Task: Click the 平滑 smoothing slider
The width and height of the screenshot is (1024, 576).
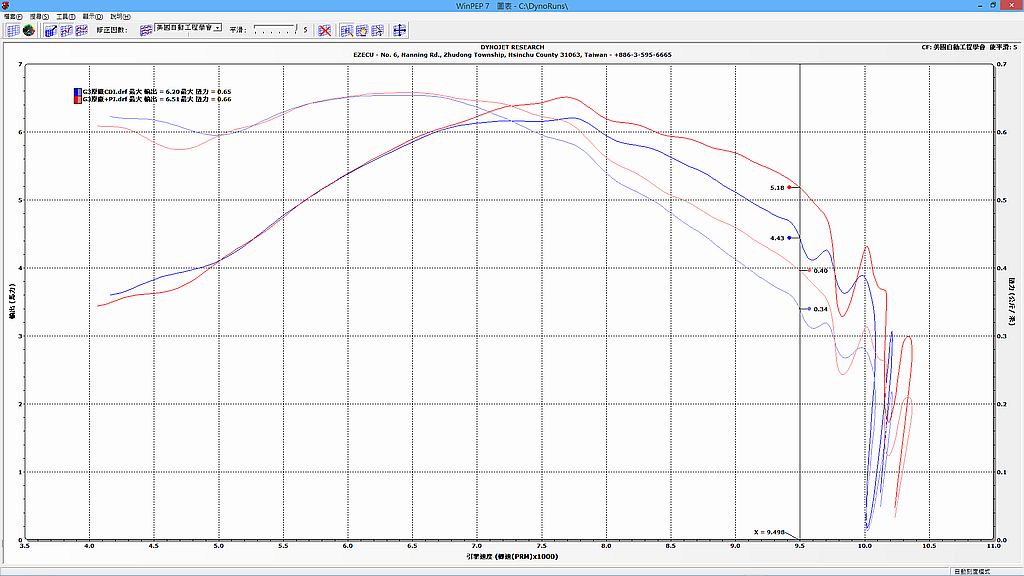Action: pyautogui.click(x=273, y=31)
